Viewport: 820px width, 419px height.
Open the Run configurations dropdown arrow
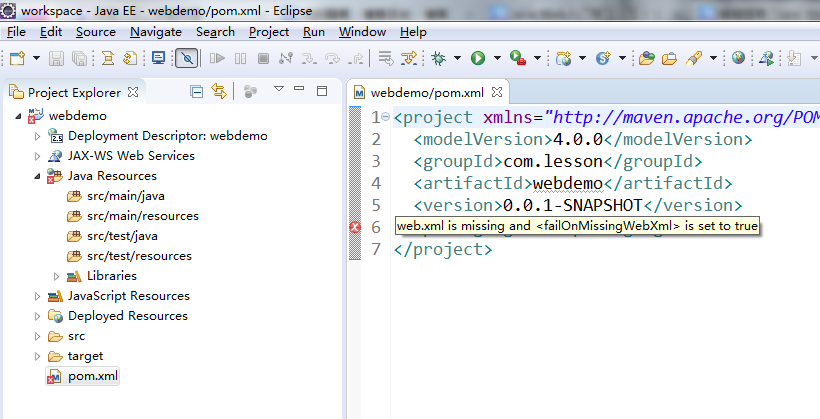pyautogui.click(x=497, y=58)
